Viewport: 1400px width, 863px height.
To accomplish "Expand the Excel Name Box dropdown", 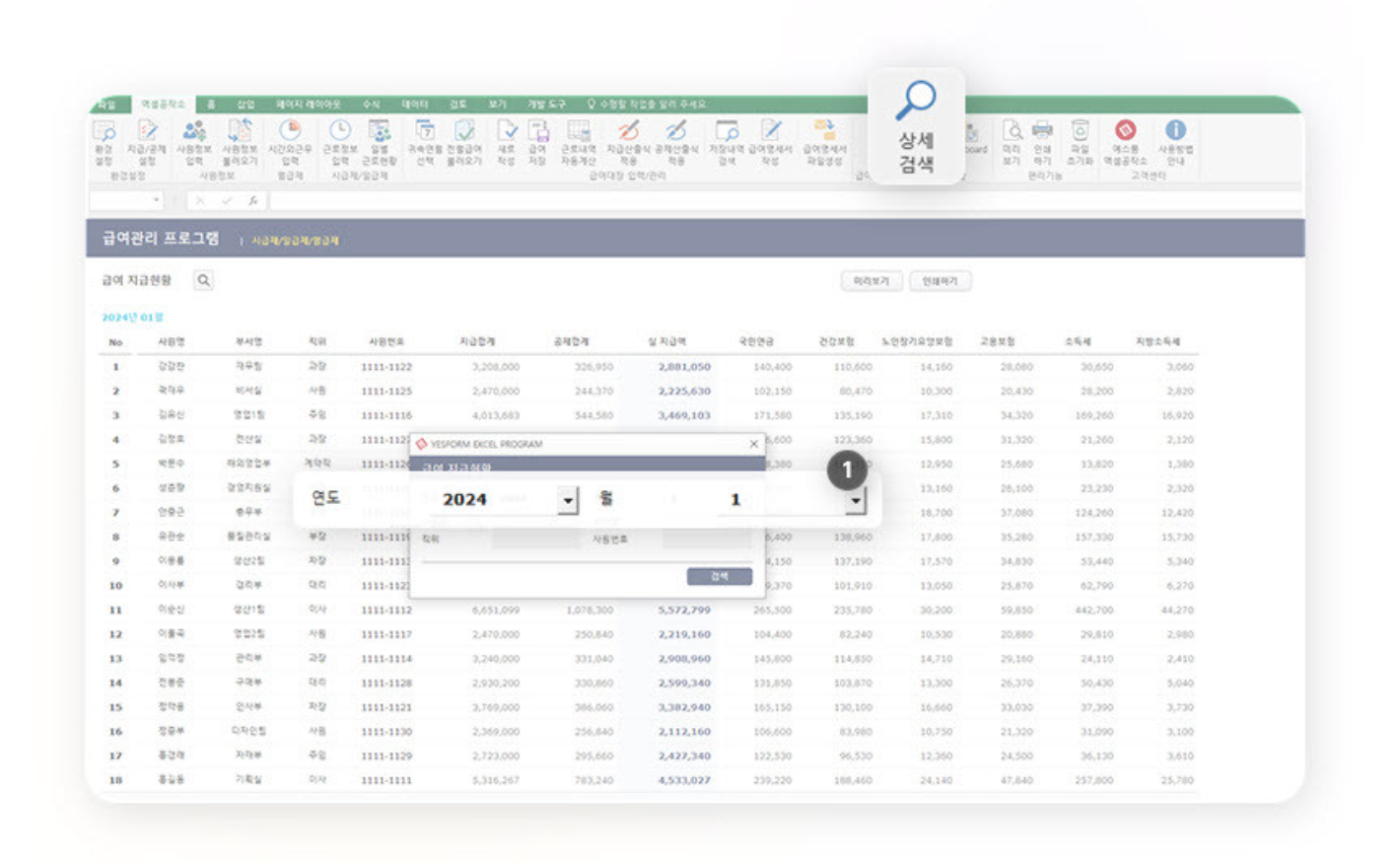I will point(156,200).
